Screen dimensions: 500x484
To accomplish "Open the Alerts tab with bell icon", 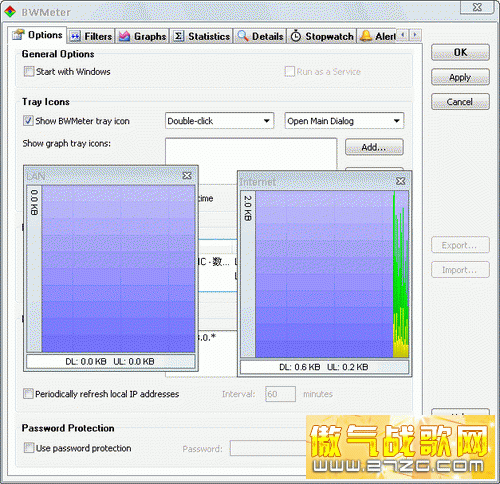I will [x=377, y=36].
